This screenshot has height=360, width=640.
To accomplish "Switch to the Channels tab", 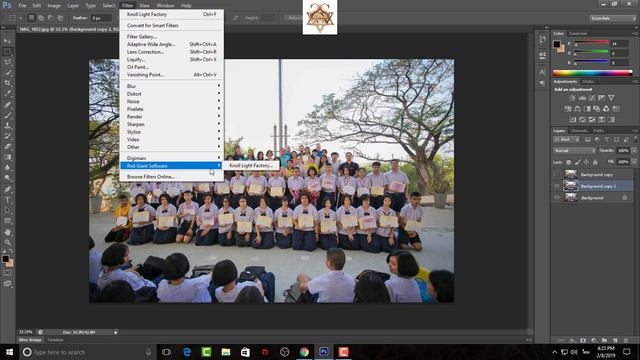I will click(x=579, y=131).
